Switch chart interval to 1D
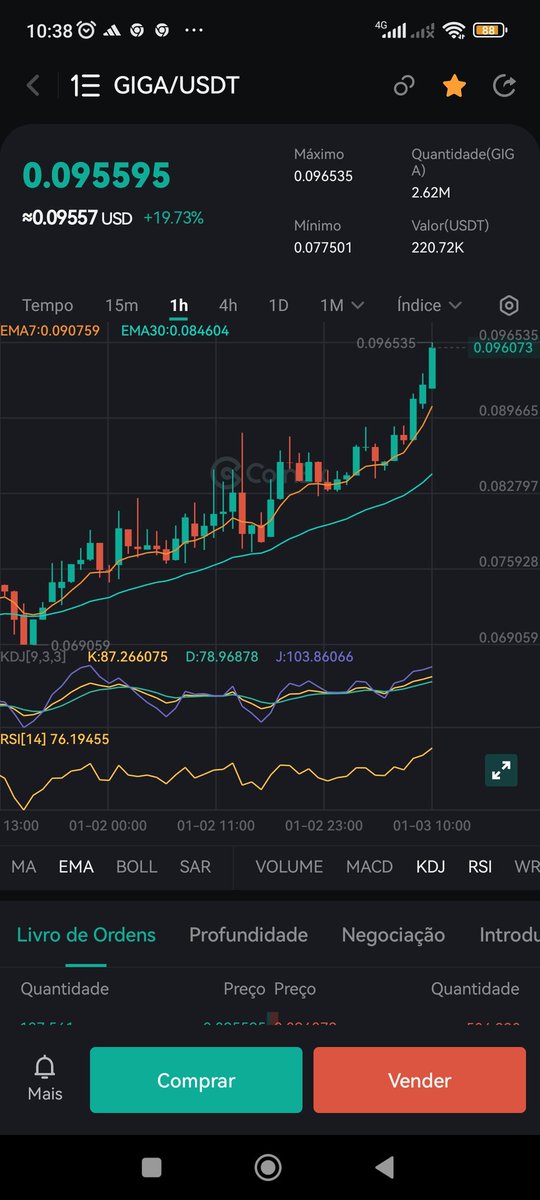Image resolution: width=540 pixels, height=1200 pixels. coord(278,305)
